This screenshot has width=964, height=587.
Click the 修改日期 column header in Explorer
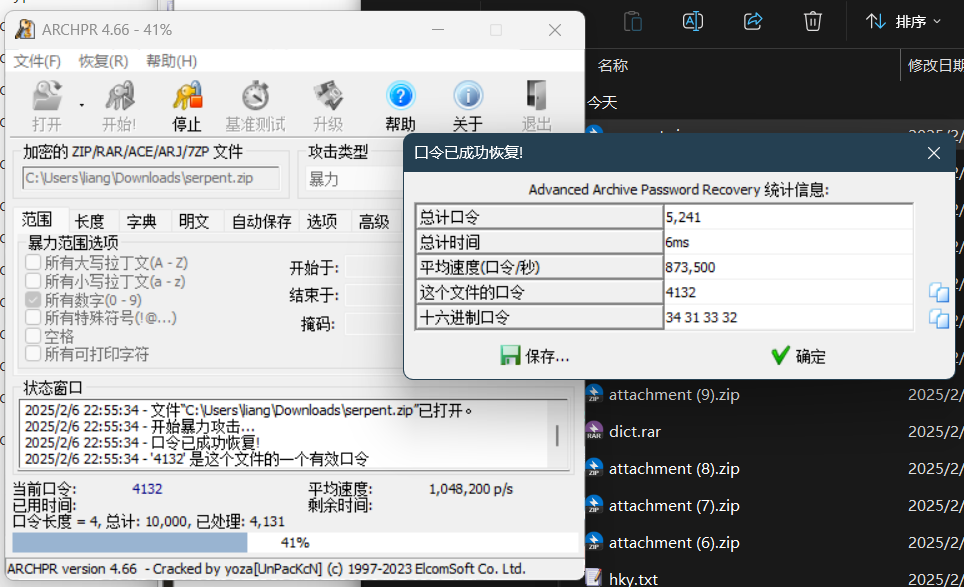pyautogui.click(x=934, y=65)
